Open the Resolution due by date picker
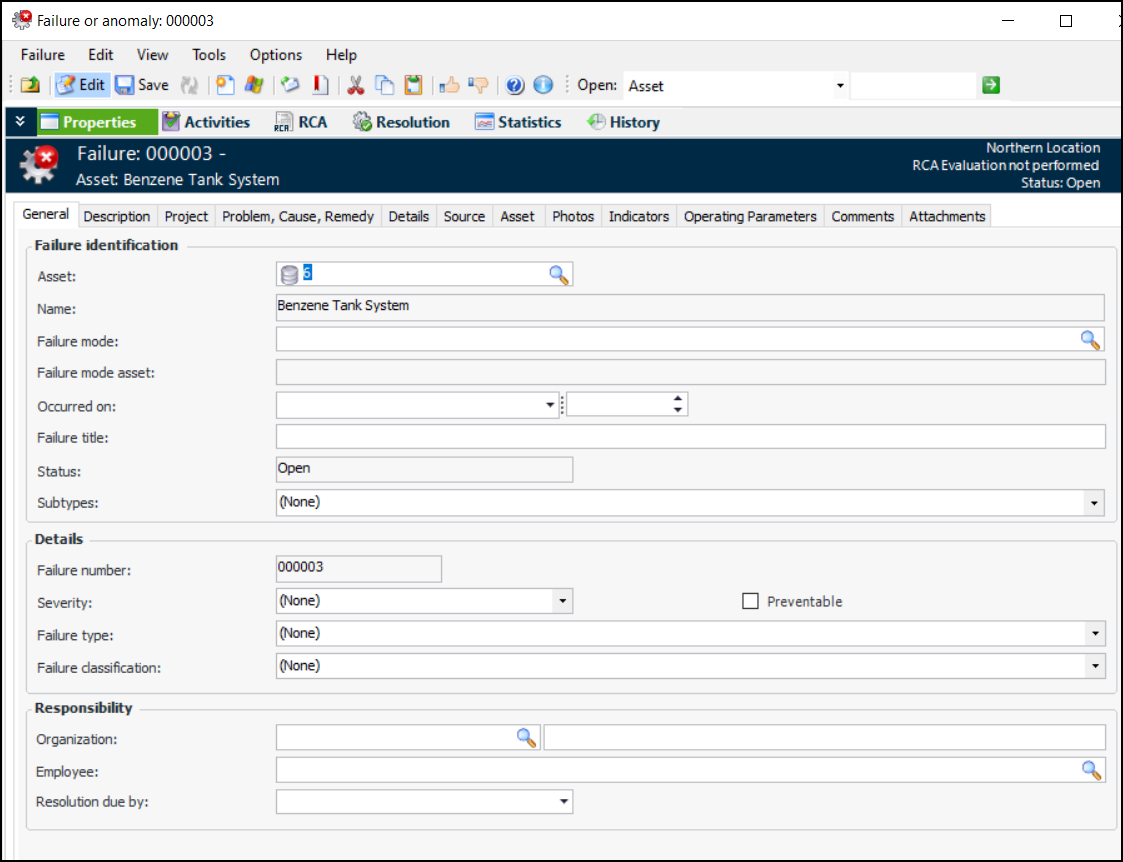Screen dimensions: 1123x862 (564, 802)
